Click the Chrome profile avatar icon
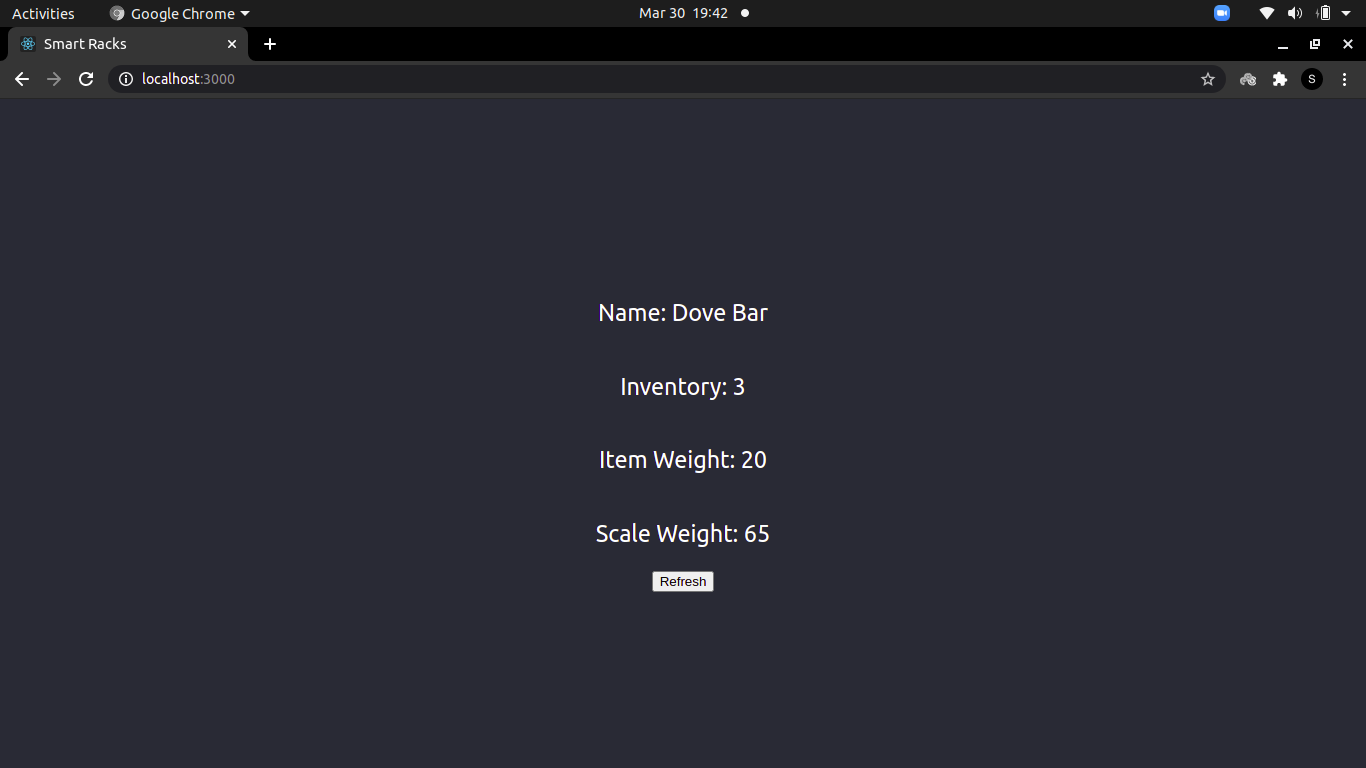 [x=1312, y=78]
